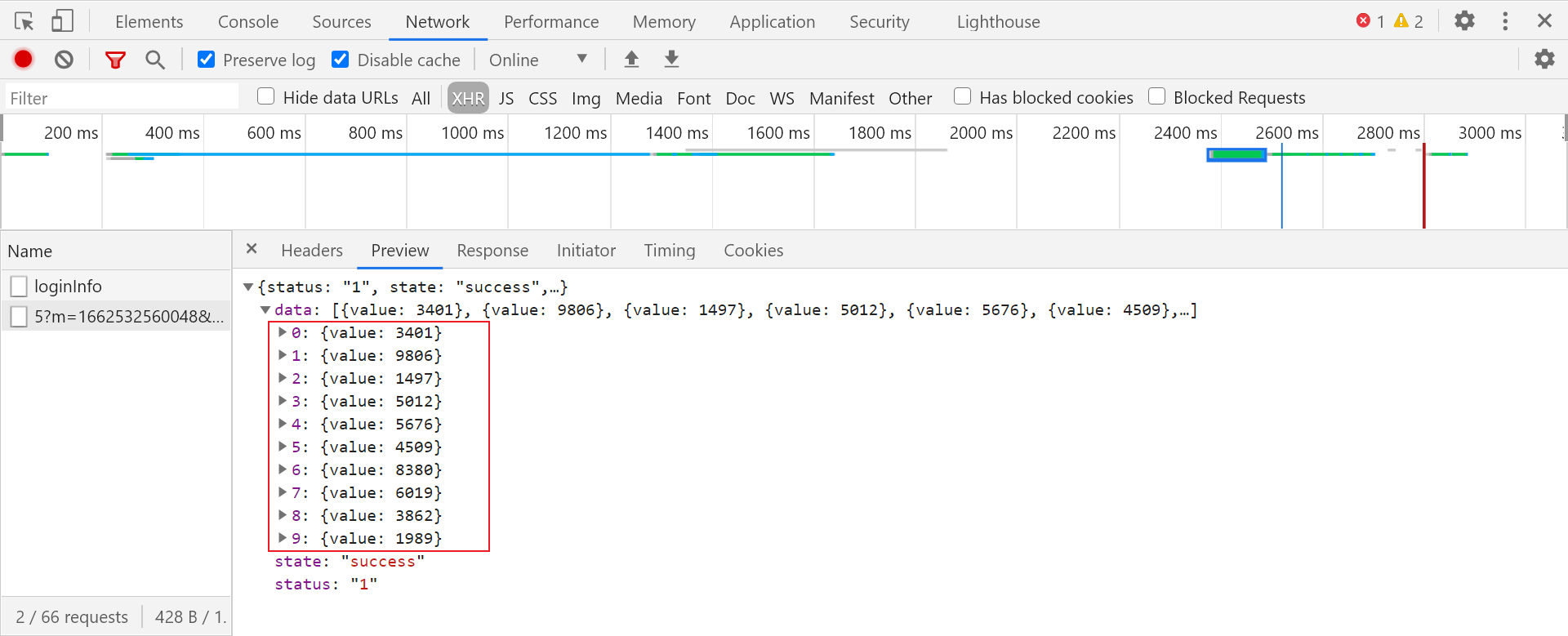Expand item 8 value 3862

(x=283, y=515)
